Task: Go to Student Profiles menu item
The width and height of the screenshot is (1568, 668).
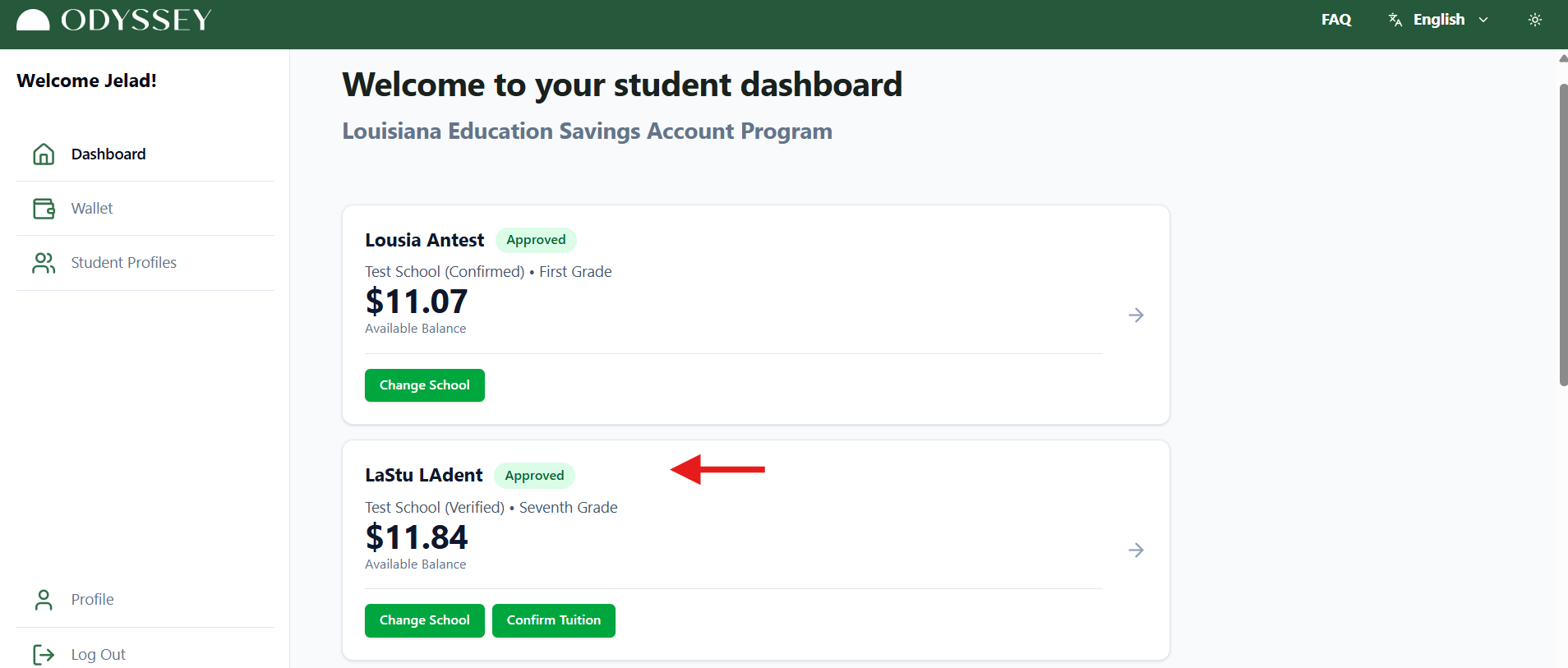Action: coord(123,263)
